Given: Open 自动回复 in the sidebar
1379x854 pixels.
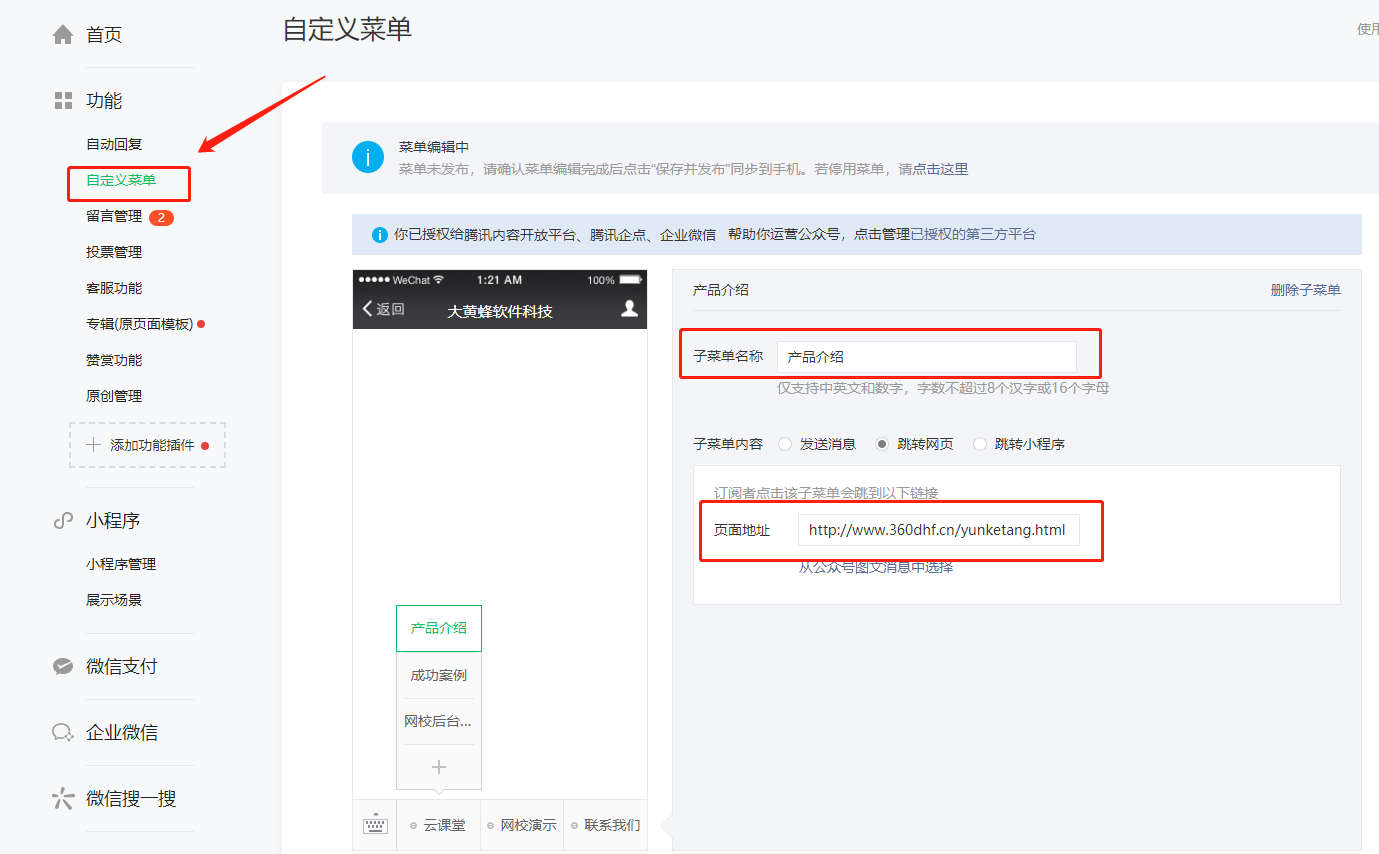Looking at the screenshot, I should (x=114, y=144).
